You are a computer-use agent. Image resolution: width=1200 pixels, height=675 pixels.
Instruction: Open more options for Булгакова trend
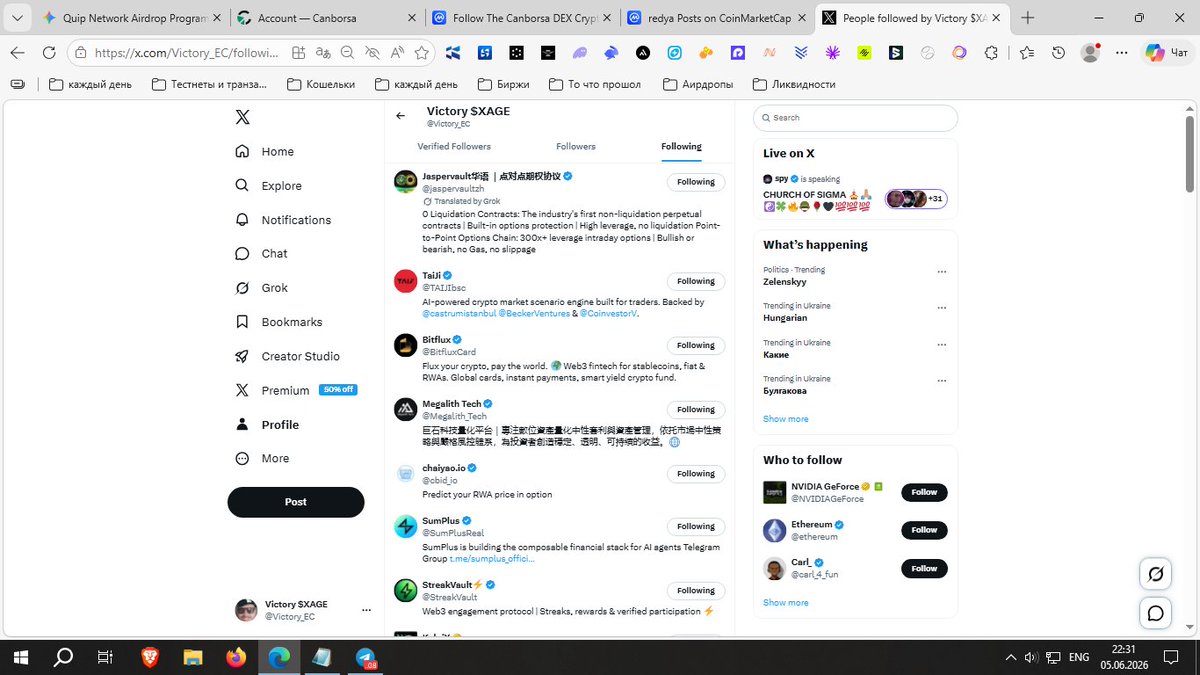(x=941, y=381)
